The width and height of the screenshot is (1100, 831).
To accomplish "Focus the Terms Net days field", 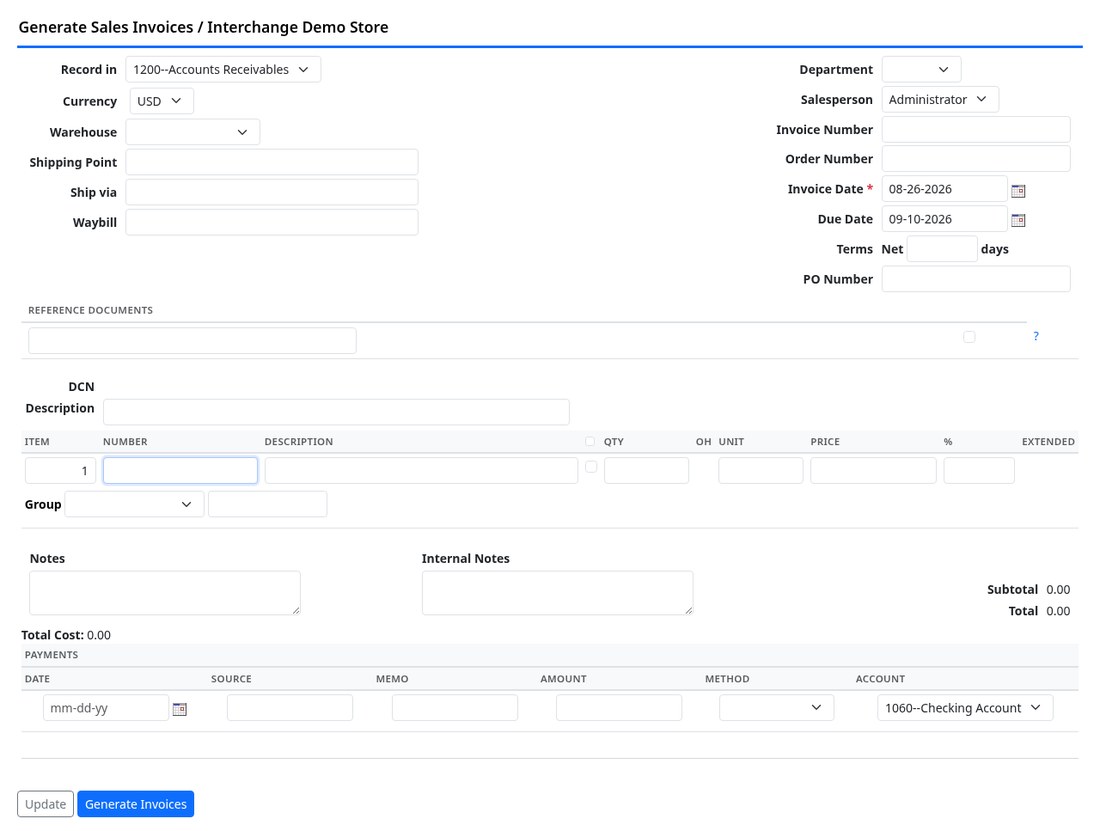I will click(x=941, y=249).
